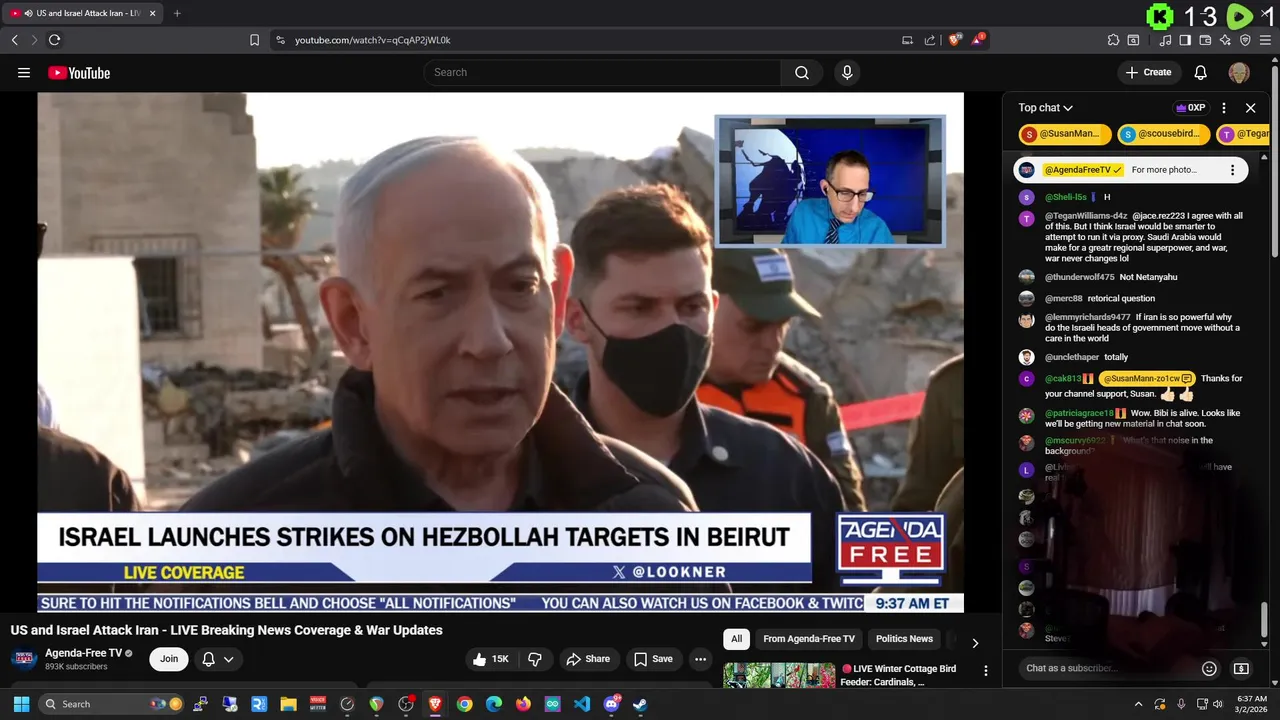Open the Windows Start menu
The height and width of the screenshot is (720, 1280).
tap(21, 704)
